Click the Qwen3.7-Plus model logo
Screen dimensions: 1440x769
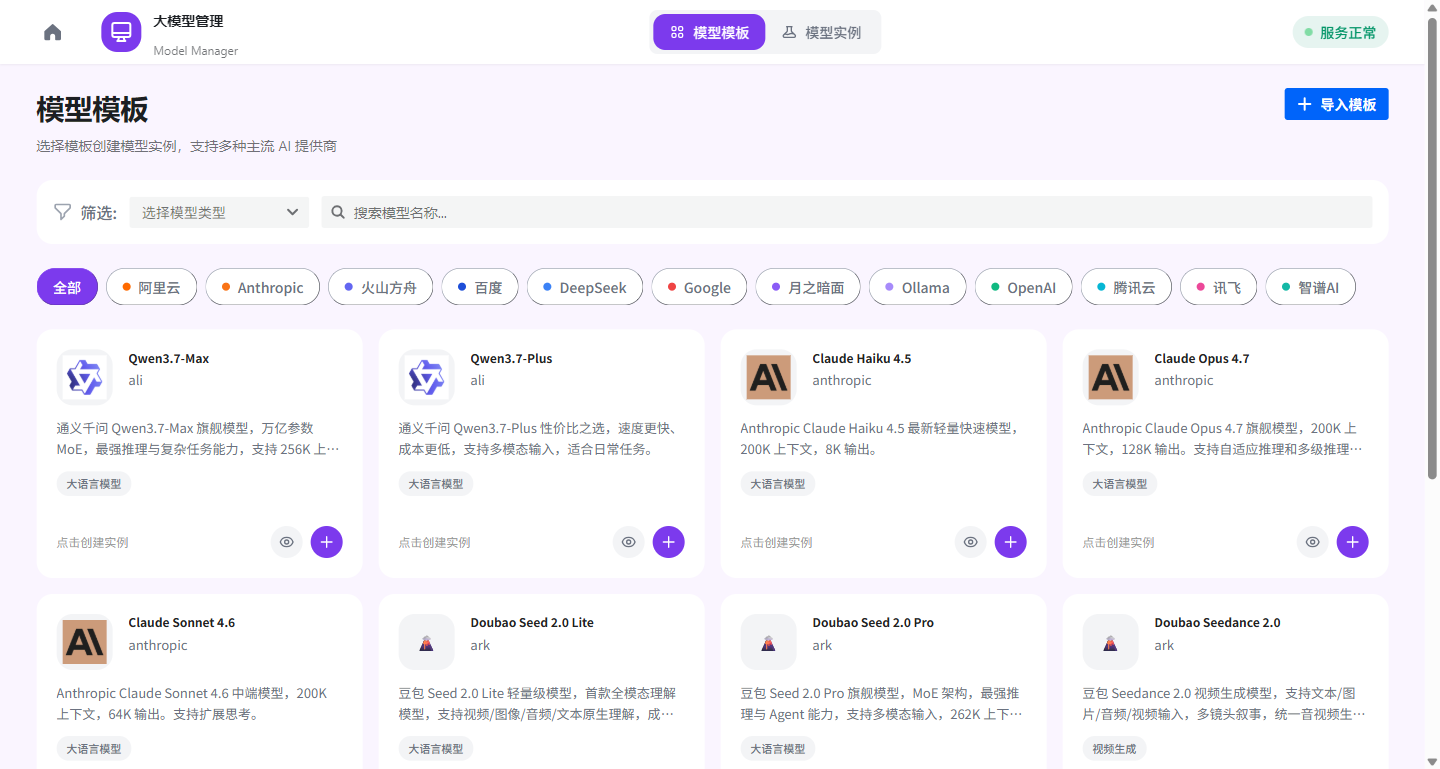[426, 377]
